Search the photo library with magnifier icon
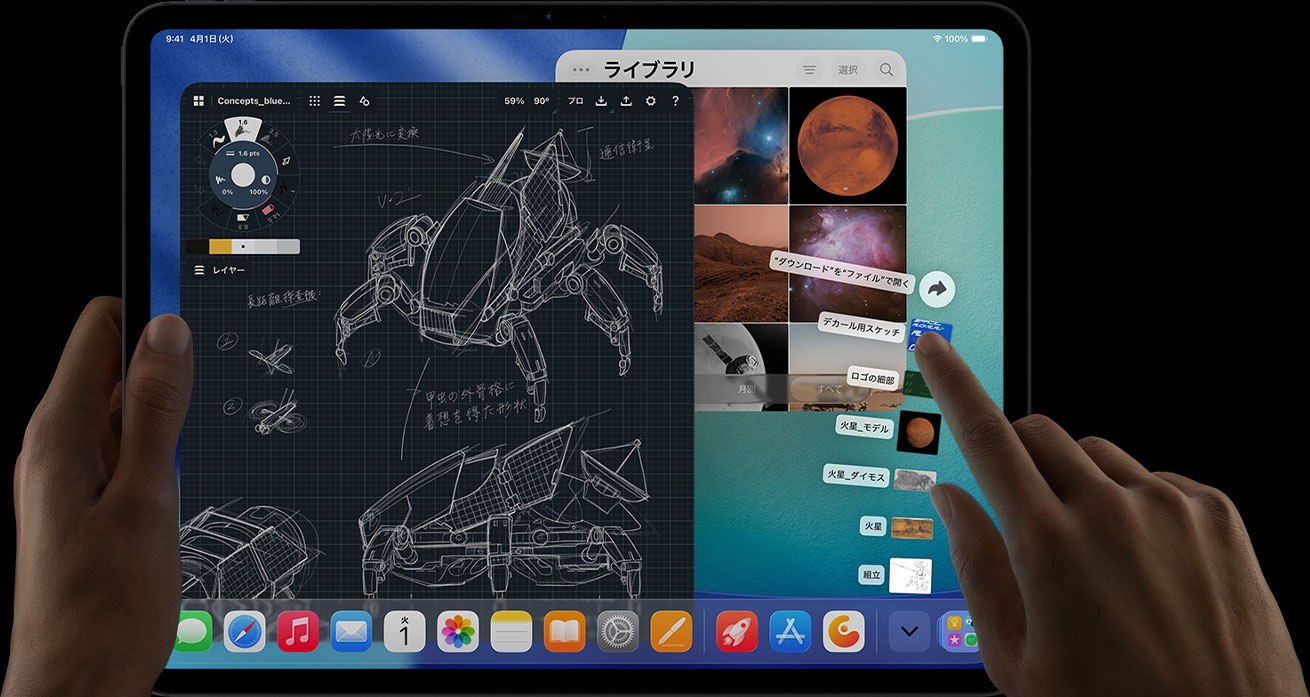Image resolution: width=1310 pixels, height=697 pixels. tap(886, 70)
